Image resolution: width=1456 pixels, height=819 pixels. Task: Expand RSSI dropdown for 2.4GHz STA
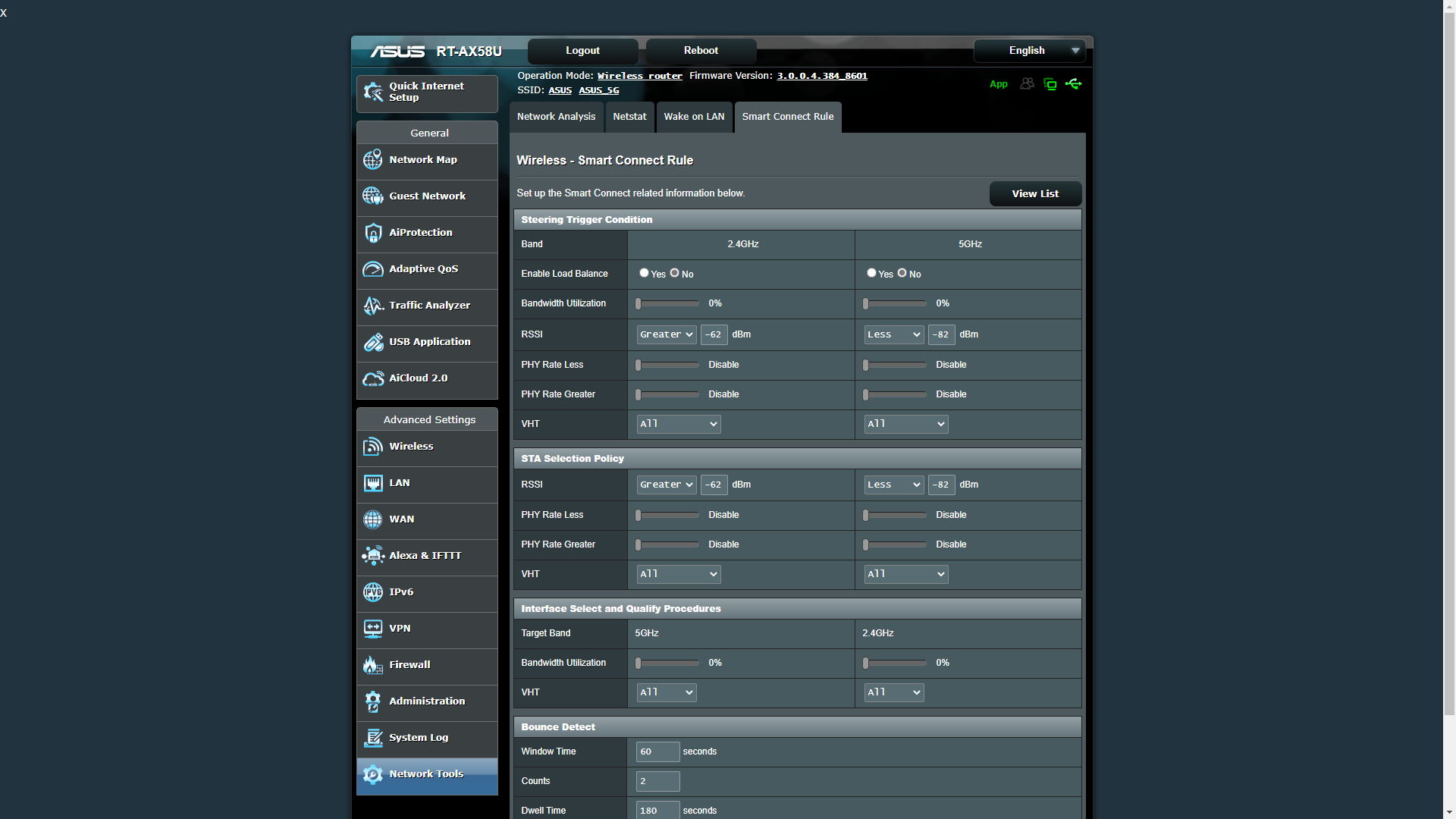coord(666,484)
